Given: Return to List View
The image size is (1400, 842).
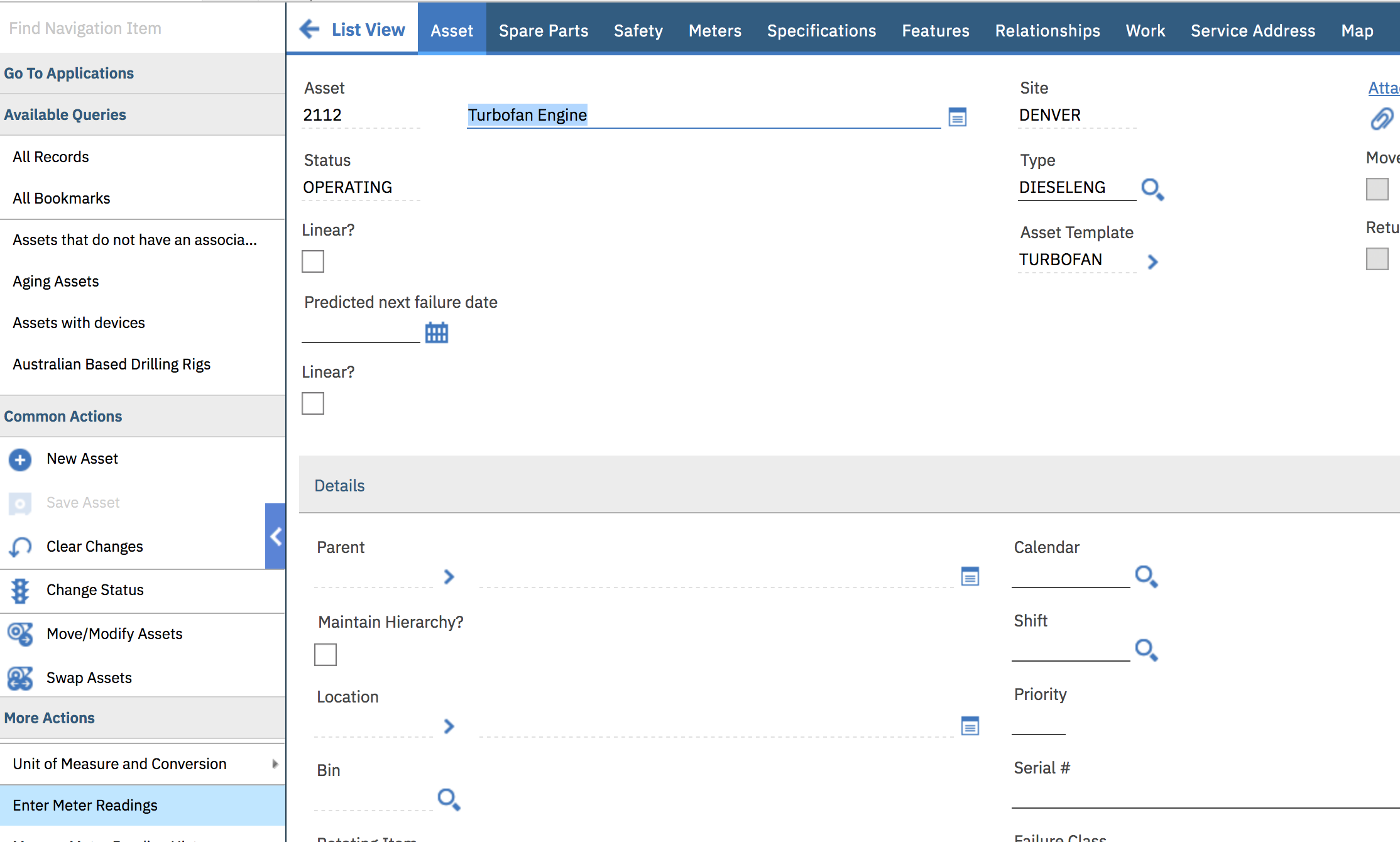Looking at the screenshot, I should [368, 30].
